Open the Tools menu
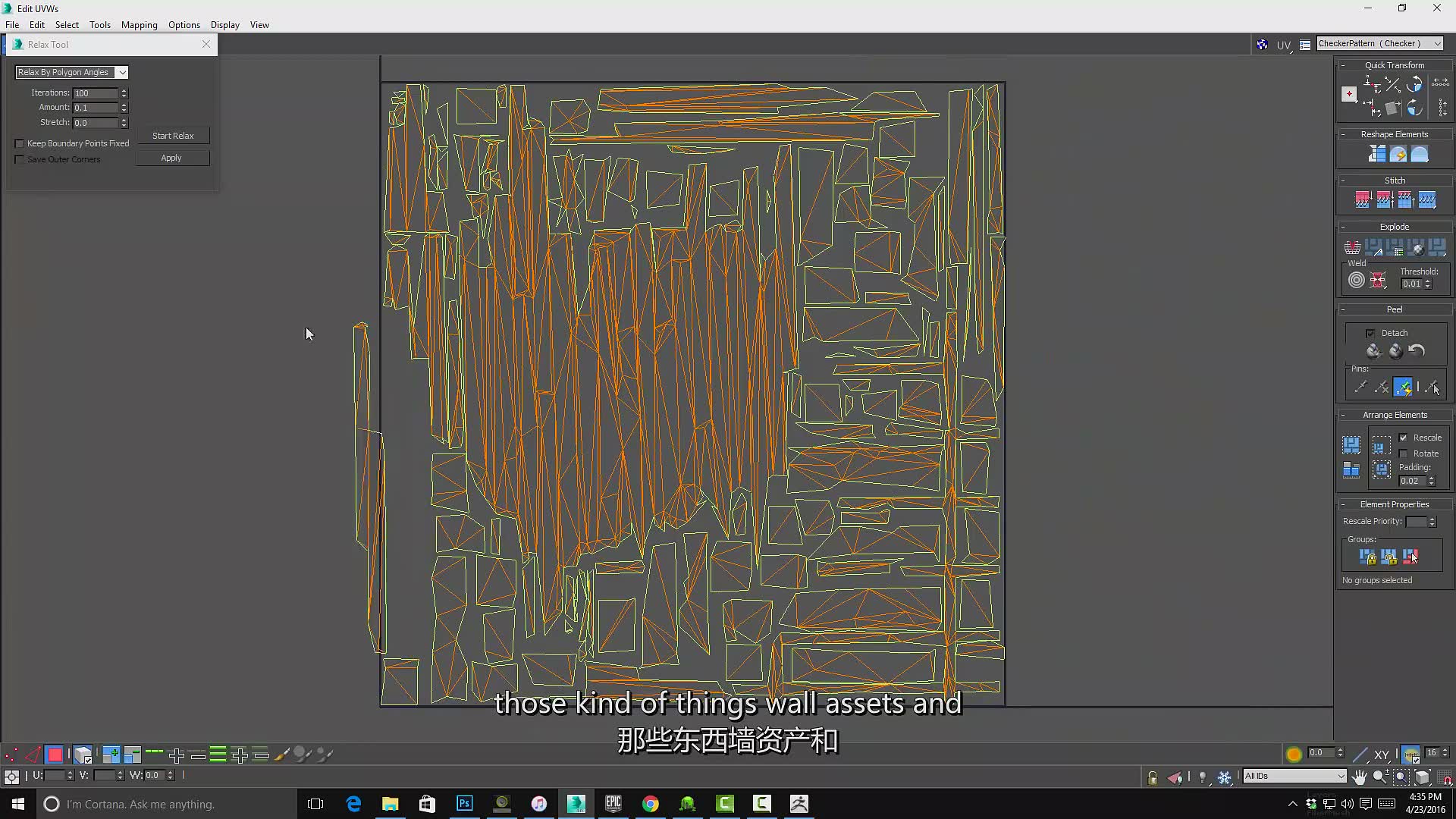 (x=100, y=25)
